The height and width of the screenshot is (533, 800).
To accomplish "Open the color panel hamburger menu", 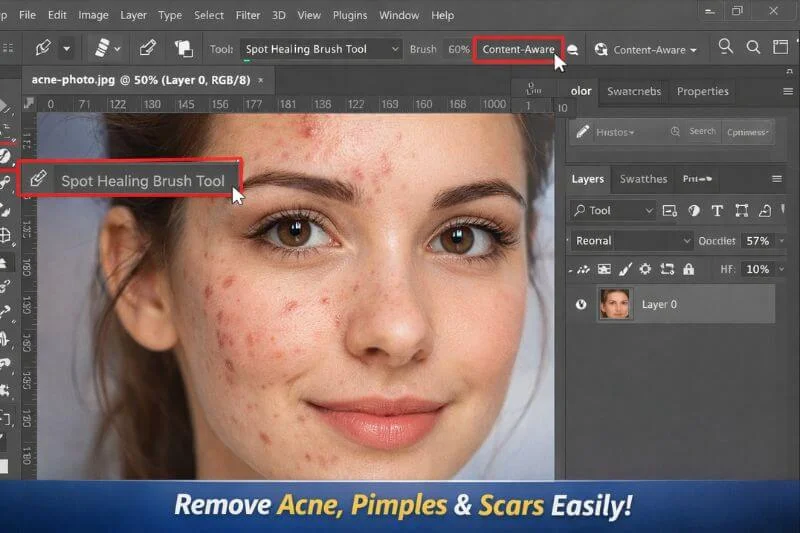I will [788, 91].
